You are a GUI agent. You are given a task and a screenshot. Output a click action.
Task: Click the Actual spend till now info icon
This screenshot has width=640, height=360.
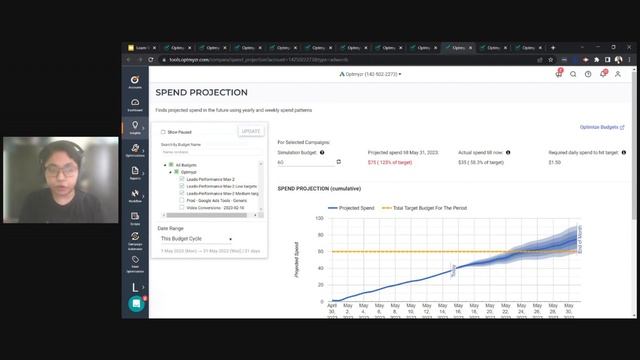pyautogui.click(x=508, y=152)
